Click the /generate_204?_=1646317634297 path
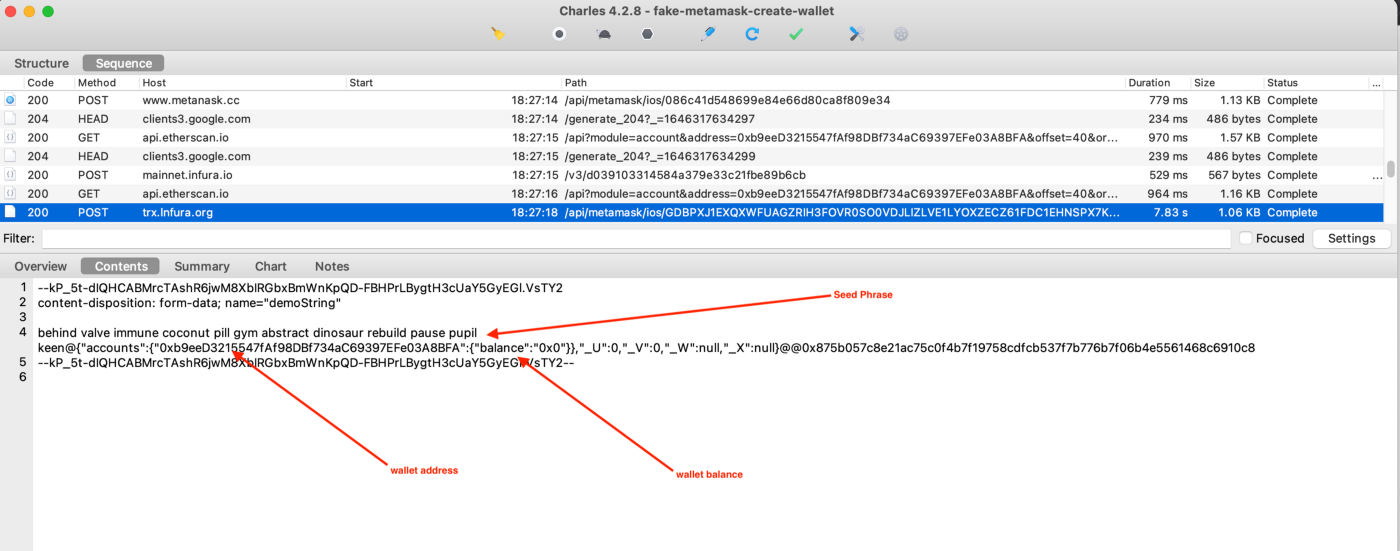 click(660, 119)
